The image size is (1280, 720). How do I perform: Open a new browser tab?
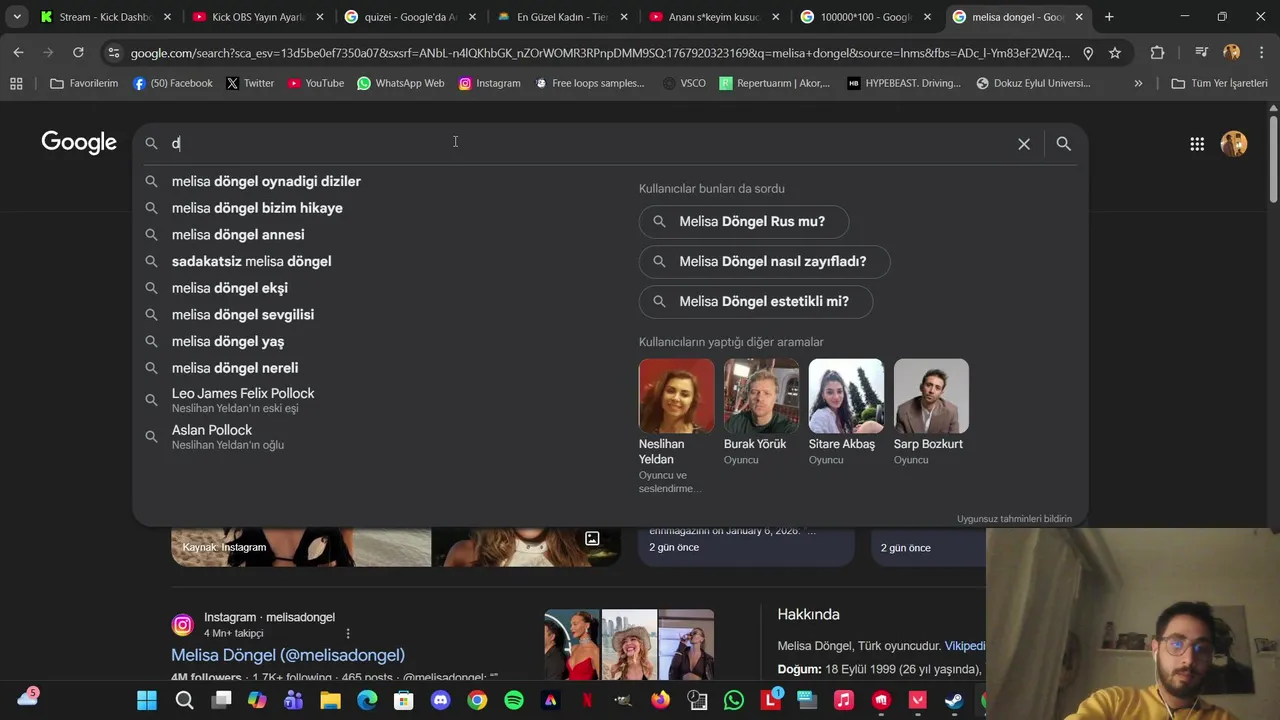(1109, 17)
